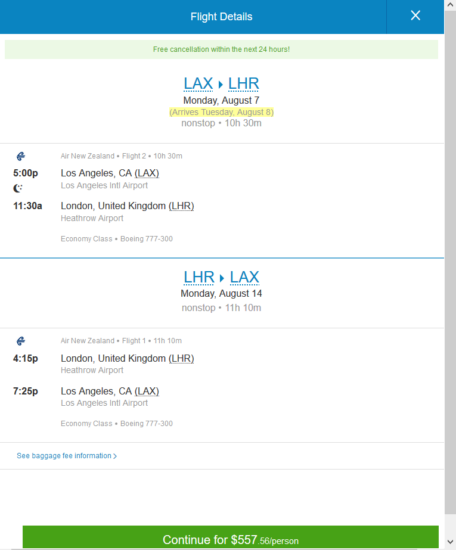Click (LAX) abbreviation in 5:00p departure row

pos(147,173)
